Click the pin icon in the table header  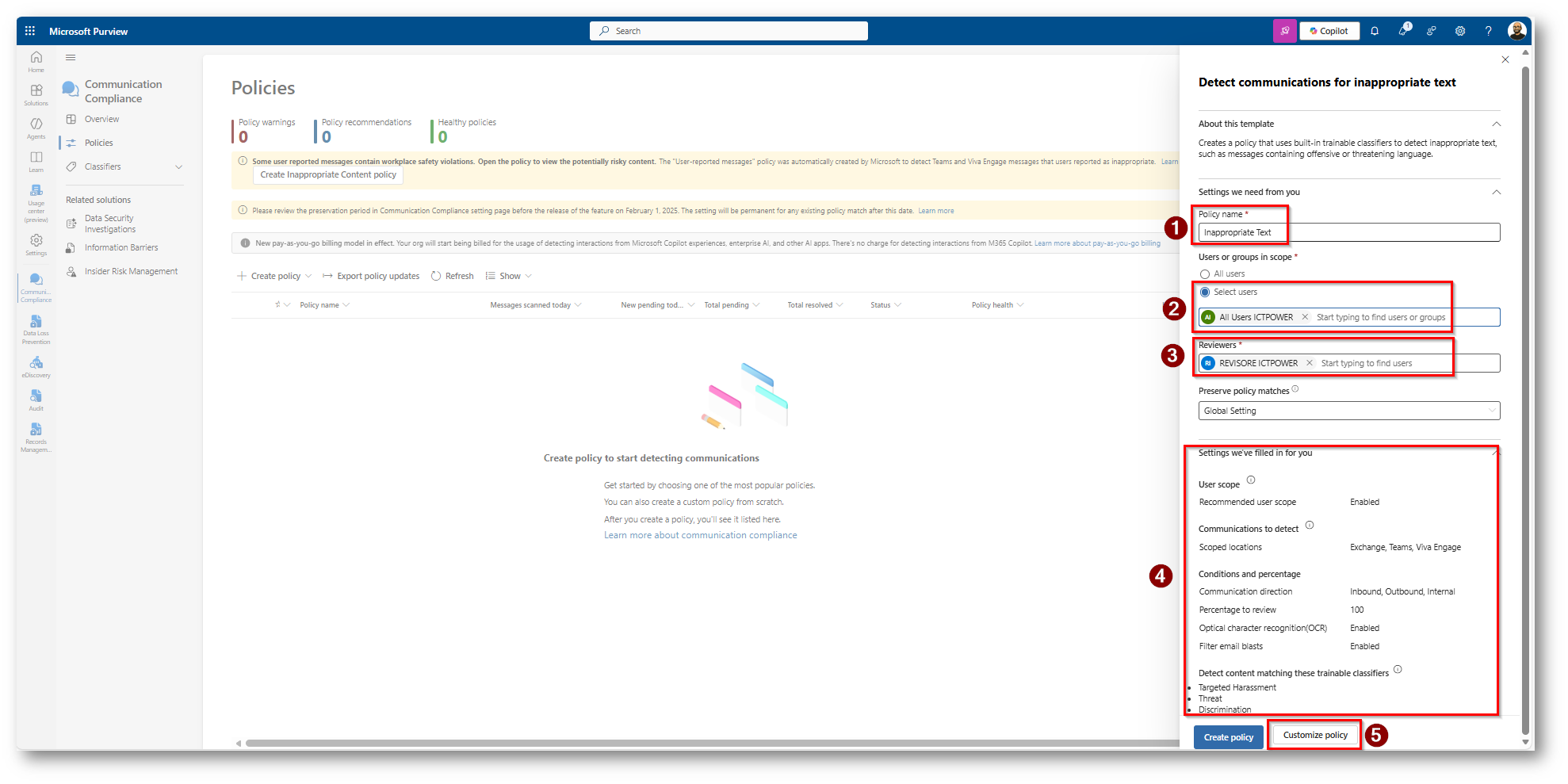(278, 305)
